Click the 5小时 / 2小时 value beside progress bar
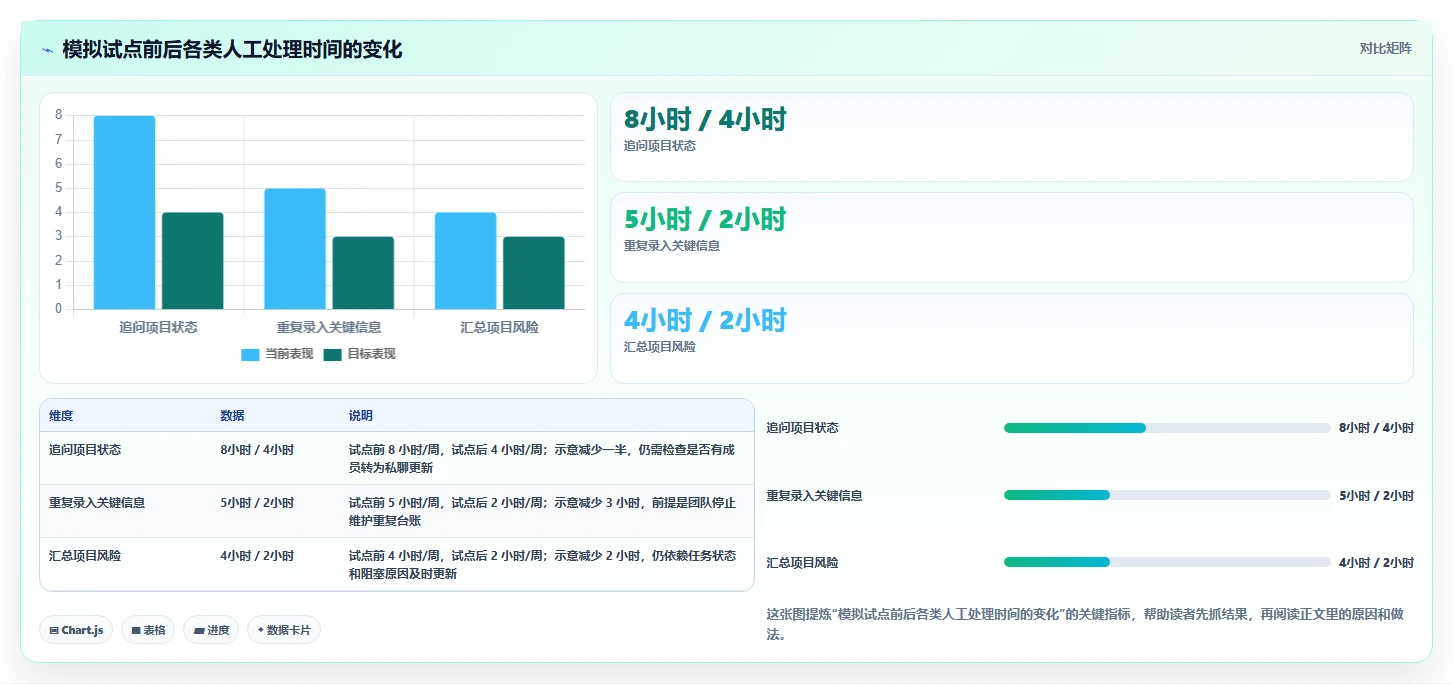This screenshot has width=1453, height=684. [1376, 495]
